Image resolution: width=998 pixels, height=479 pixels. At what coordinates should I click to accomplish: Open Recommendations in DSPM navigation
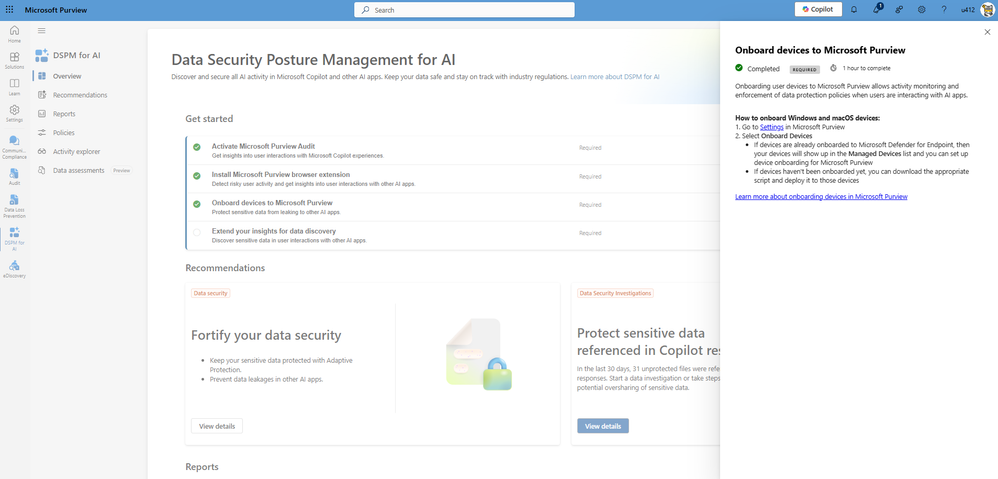tap(80, 95)
